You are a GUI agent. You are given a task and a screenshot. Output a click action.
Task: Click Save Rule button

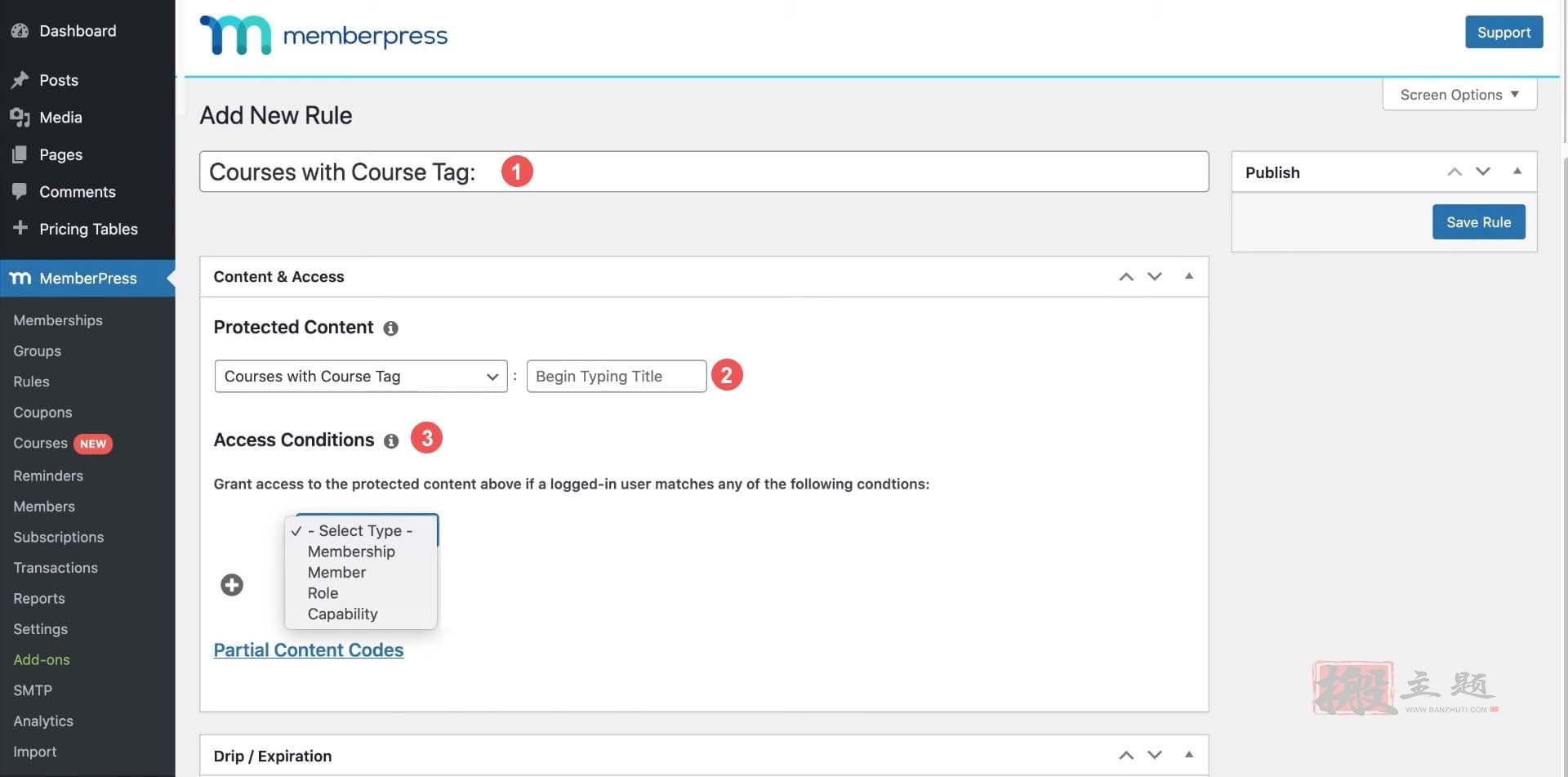pyautogui.click(x=1478, y=222)
